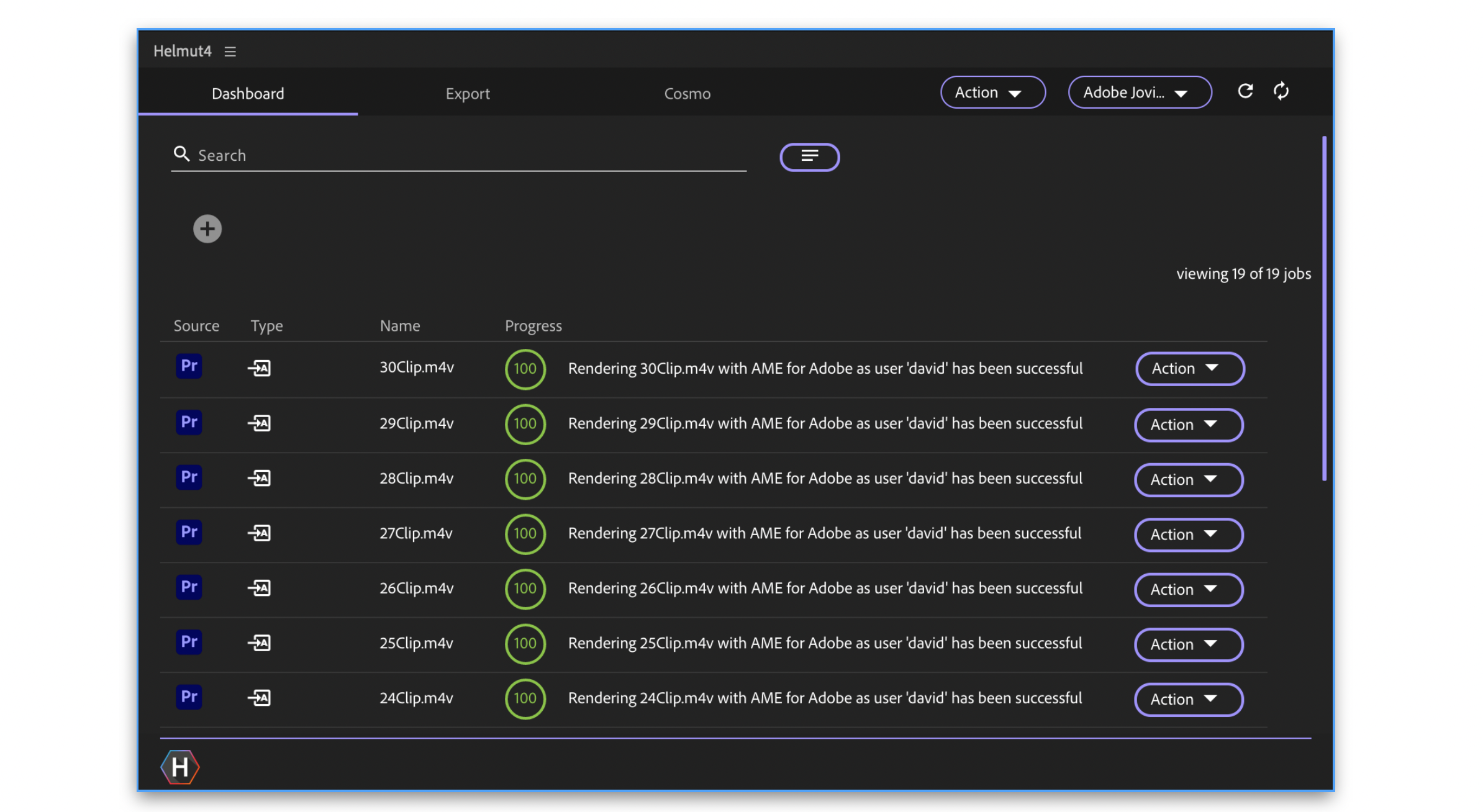This screenshot has width=1483, height=812.
Task: Click the refresh icon in top bar
Action: (x=1245, y=91)
